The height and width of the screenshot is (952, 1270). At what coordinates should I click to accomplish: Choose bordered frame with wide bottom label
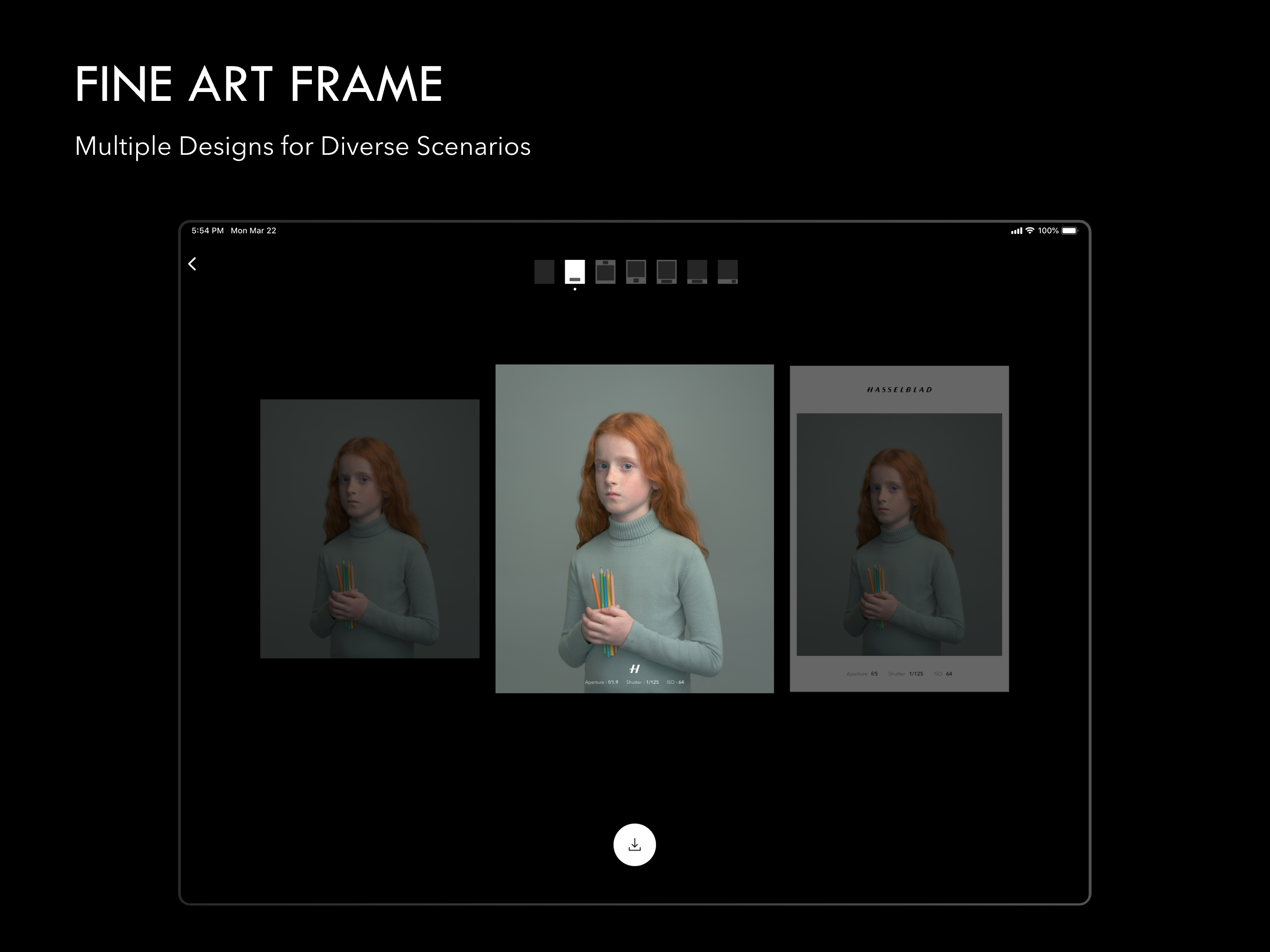[x=667, y=271]
